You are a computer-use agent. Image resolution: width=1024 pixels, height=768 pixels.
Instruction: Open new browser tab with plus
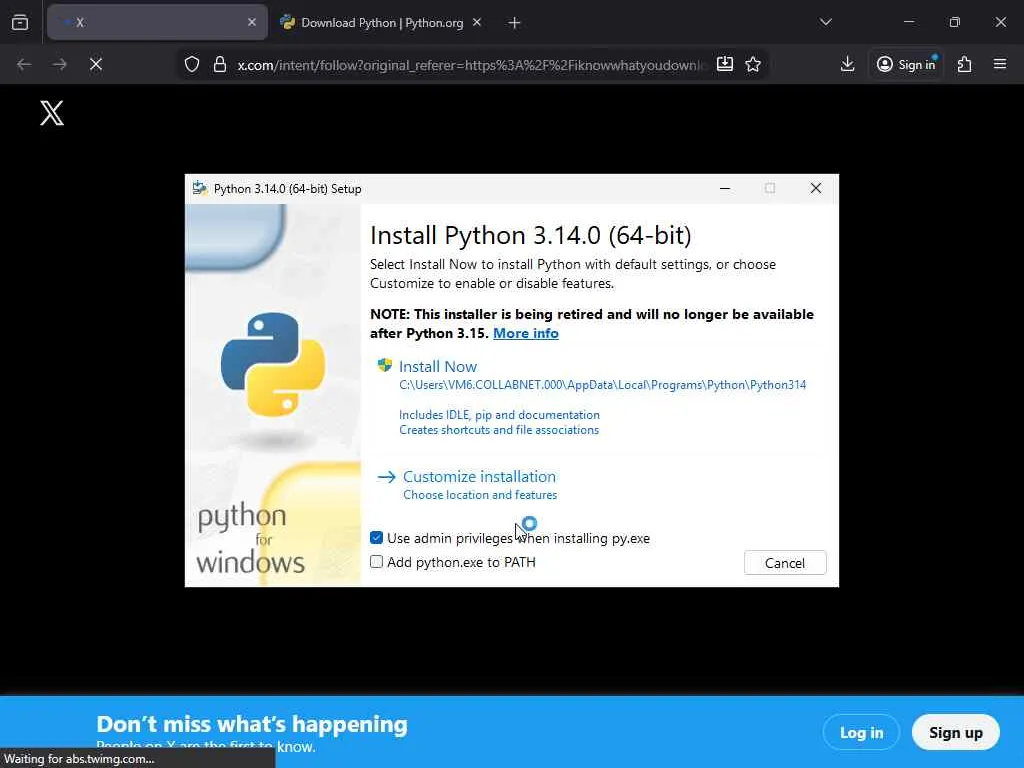514,22
